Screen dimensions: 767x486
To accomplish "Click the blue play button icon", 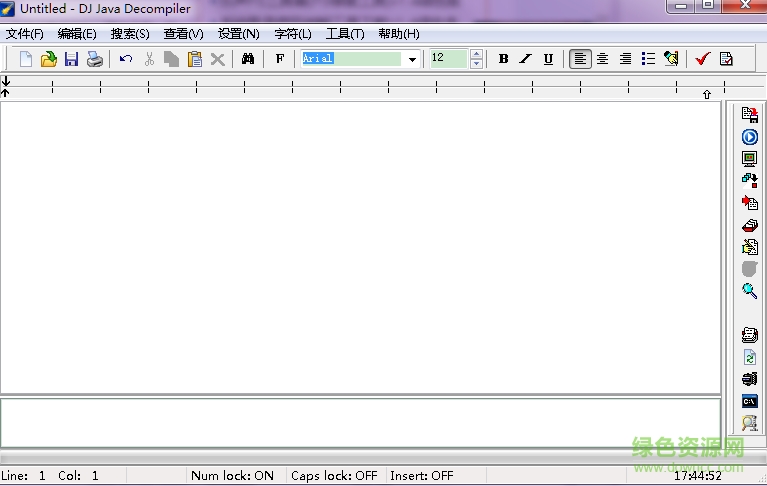I will [x=749, y=137].
